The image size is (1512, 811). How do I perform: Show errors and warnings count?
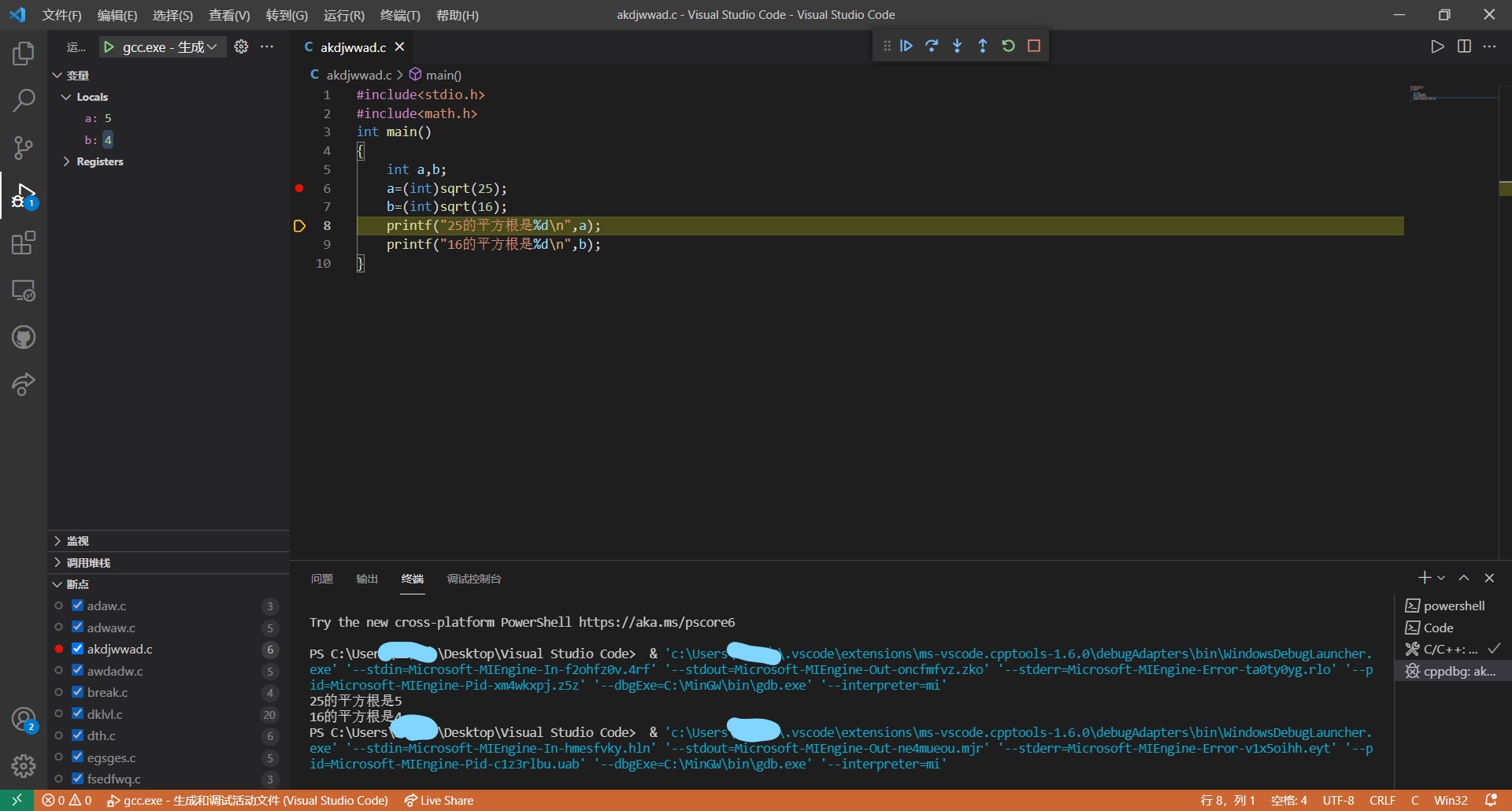click(66, 800)
